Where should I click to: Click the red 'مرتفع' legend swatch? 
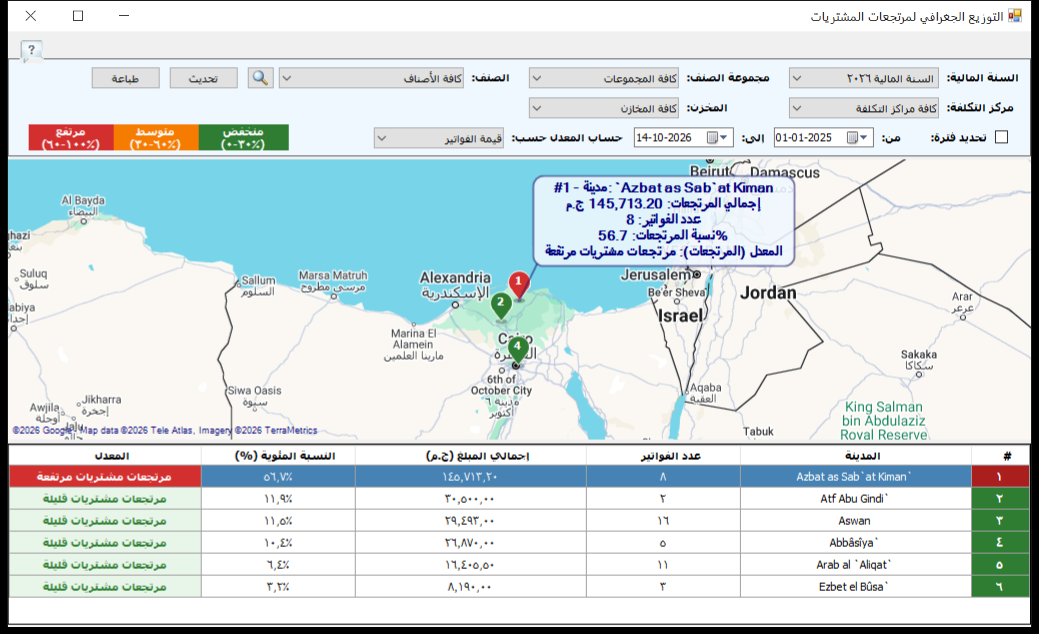(x=71, y=137)
